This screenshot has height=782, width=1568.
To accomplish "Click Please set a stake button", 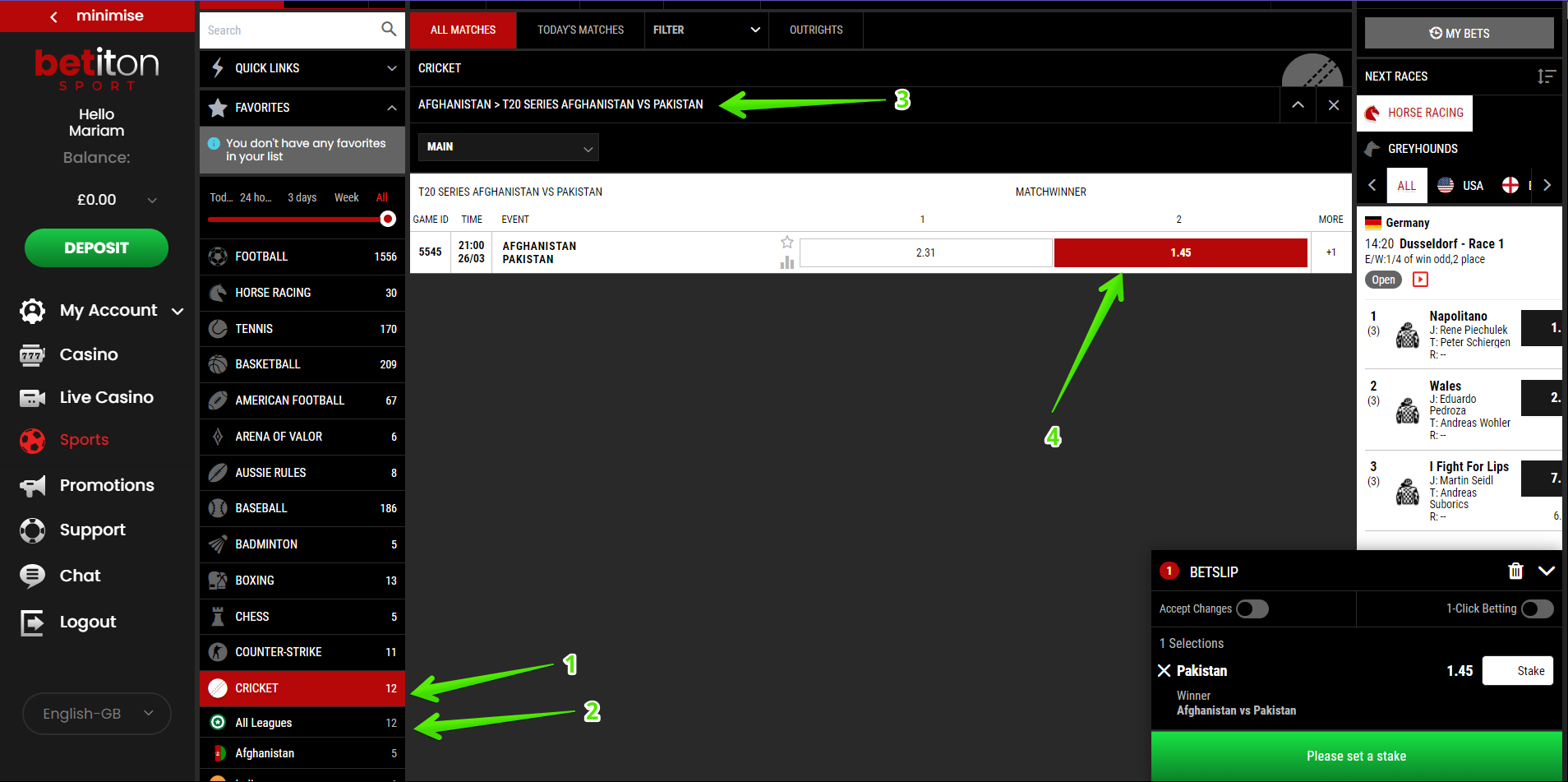I will coord(1356,756).
